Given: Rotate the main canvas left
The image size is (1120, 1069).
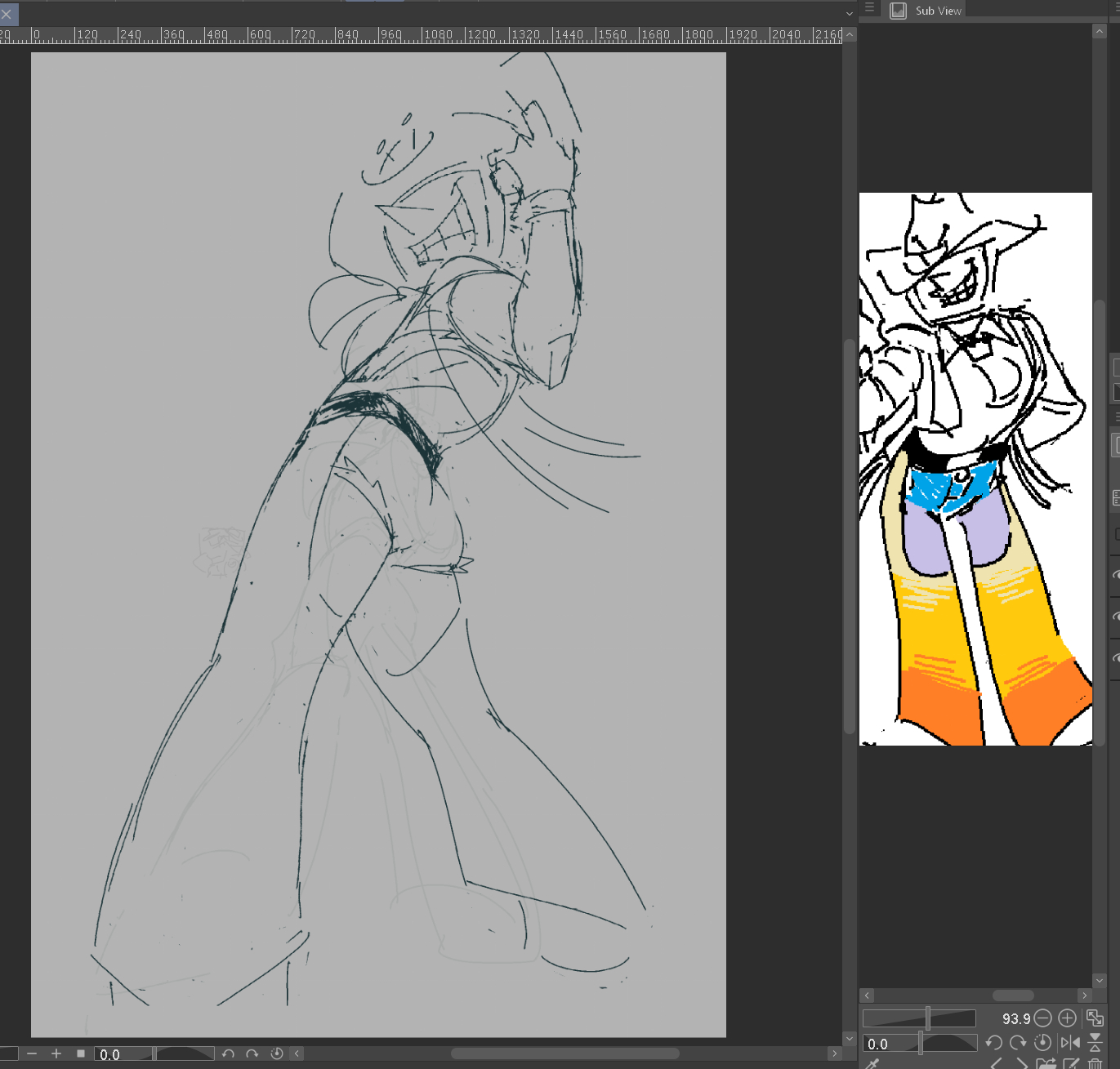Looking at the screenshot, I should point(228,1053).
